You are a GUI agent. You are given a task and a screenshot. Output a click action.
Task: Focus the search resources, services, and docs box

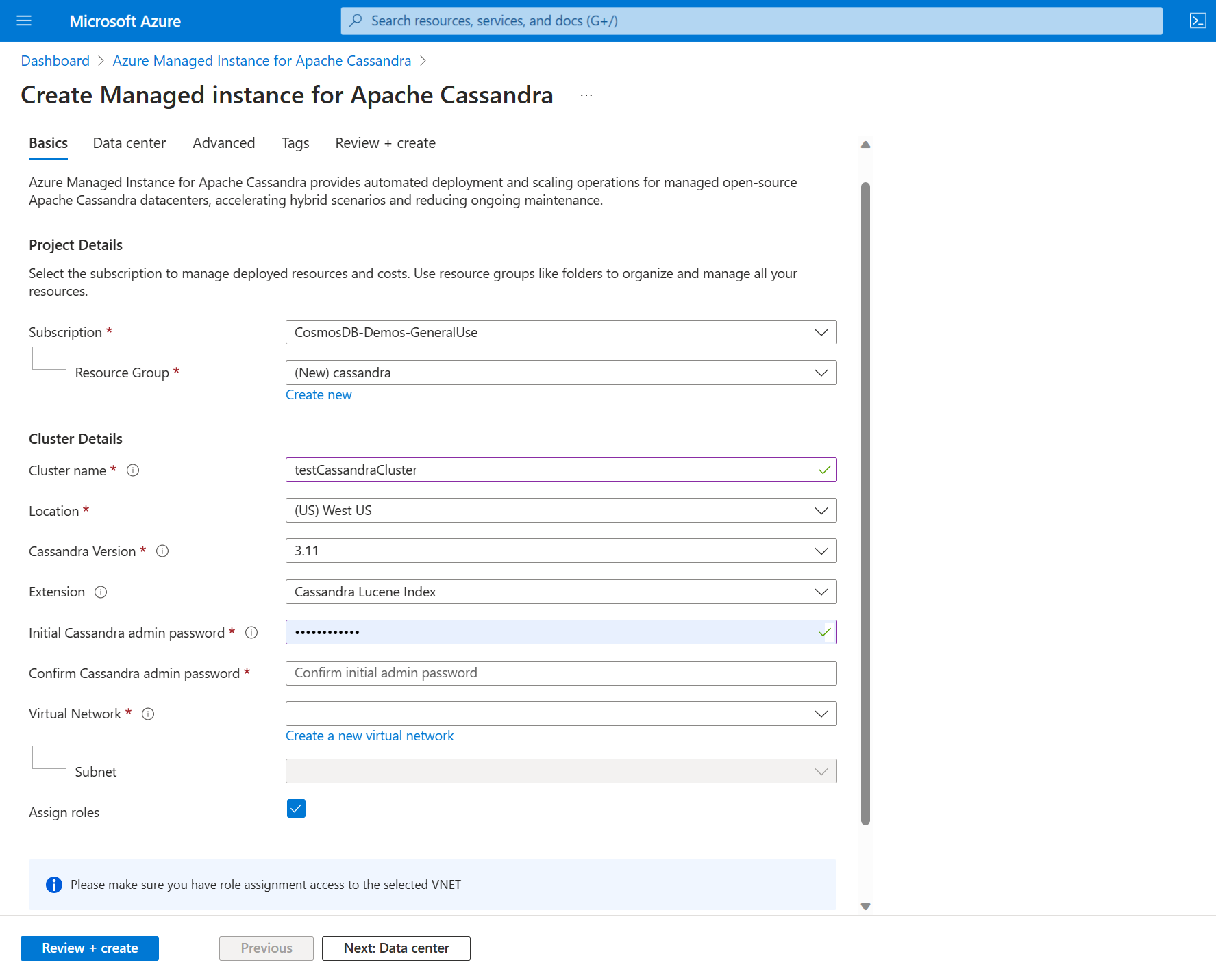point(752,21)
